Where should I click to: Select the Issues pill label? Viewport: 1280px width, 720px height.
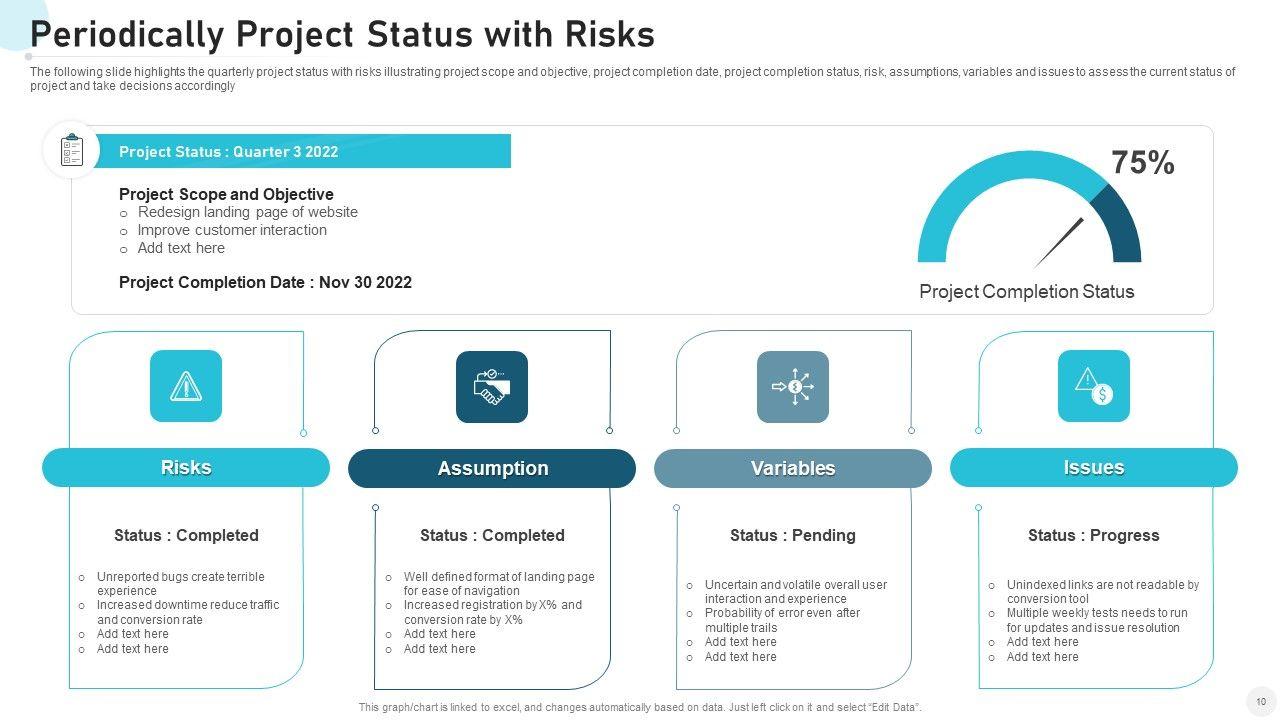1094,468
